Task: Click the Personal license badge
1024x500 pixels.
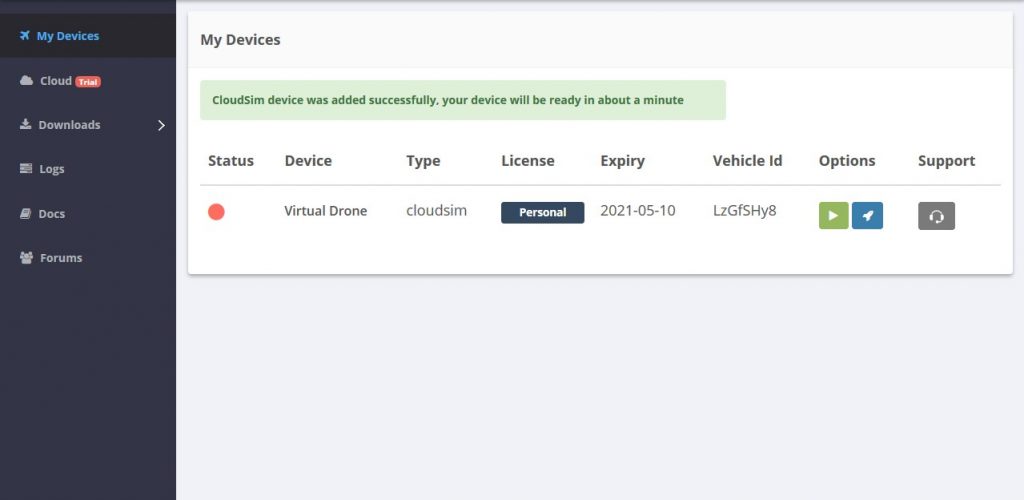Action: (x=542, y=212)
